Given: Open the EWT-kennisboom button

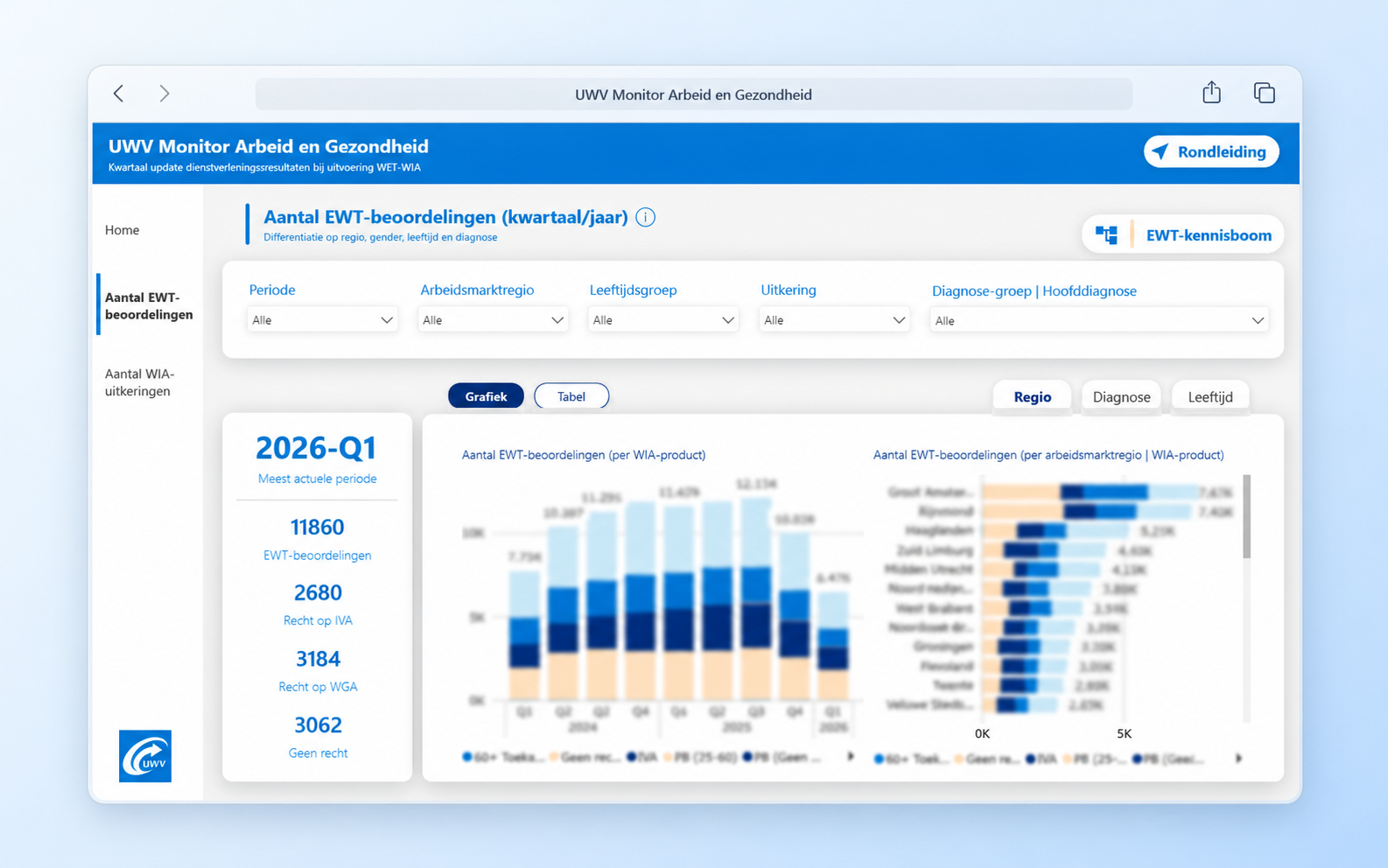Looking at the screenshot, I should [1183, 234].
